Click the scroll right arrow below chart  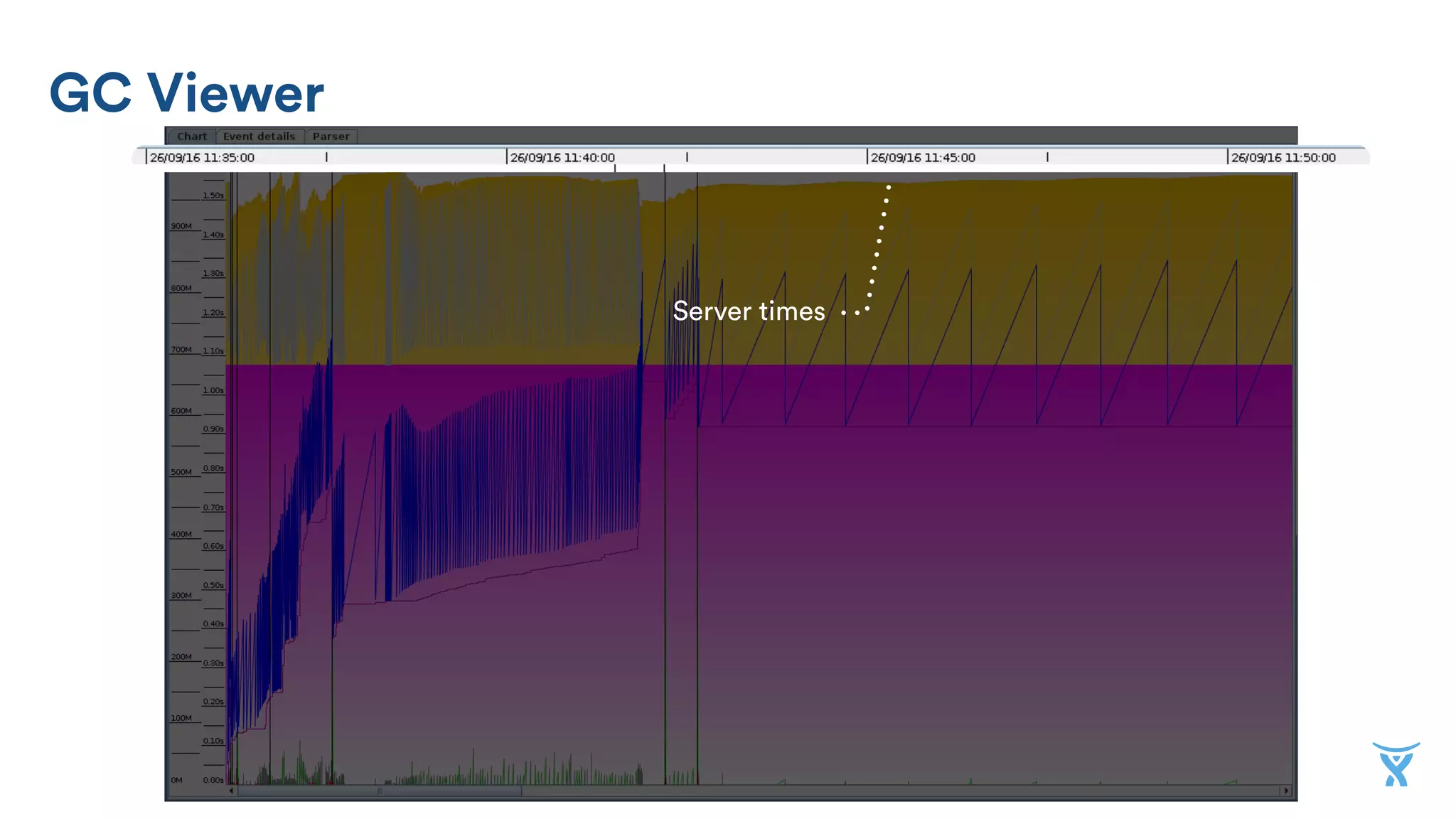(x=1286, y=791)
